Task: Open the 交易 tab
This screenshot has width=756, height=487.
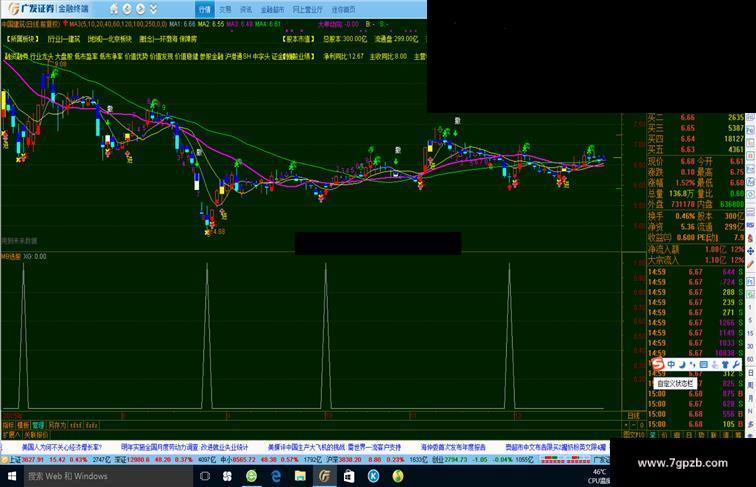Action: 226,9
